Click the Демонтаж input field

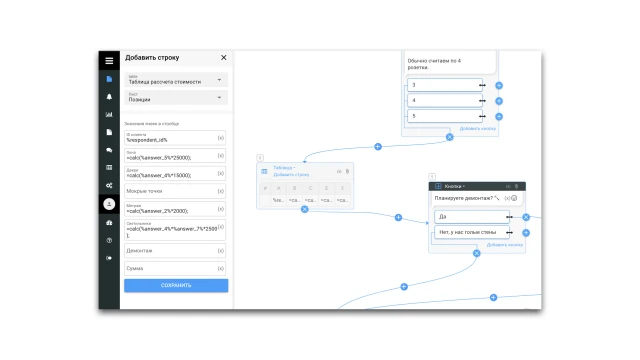coord(175,251)
